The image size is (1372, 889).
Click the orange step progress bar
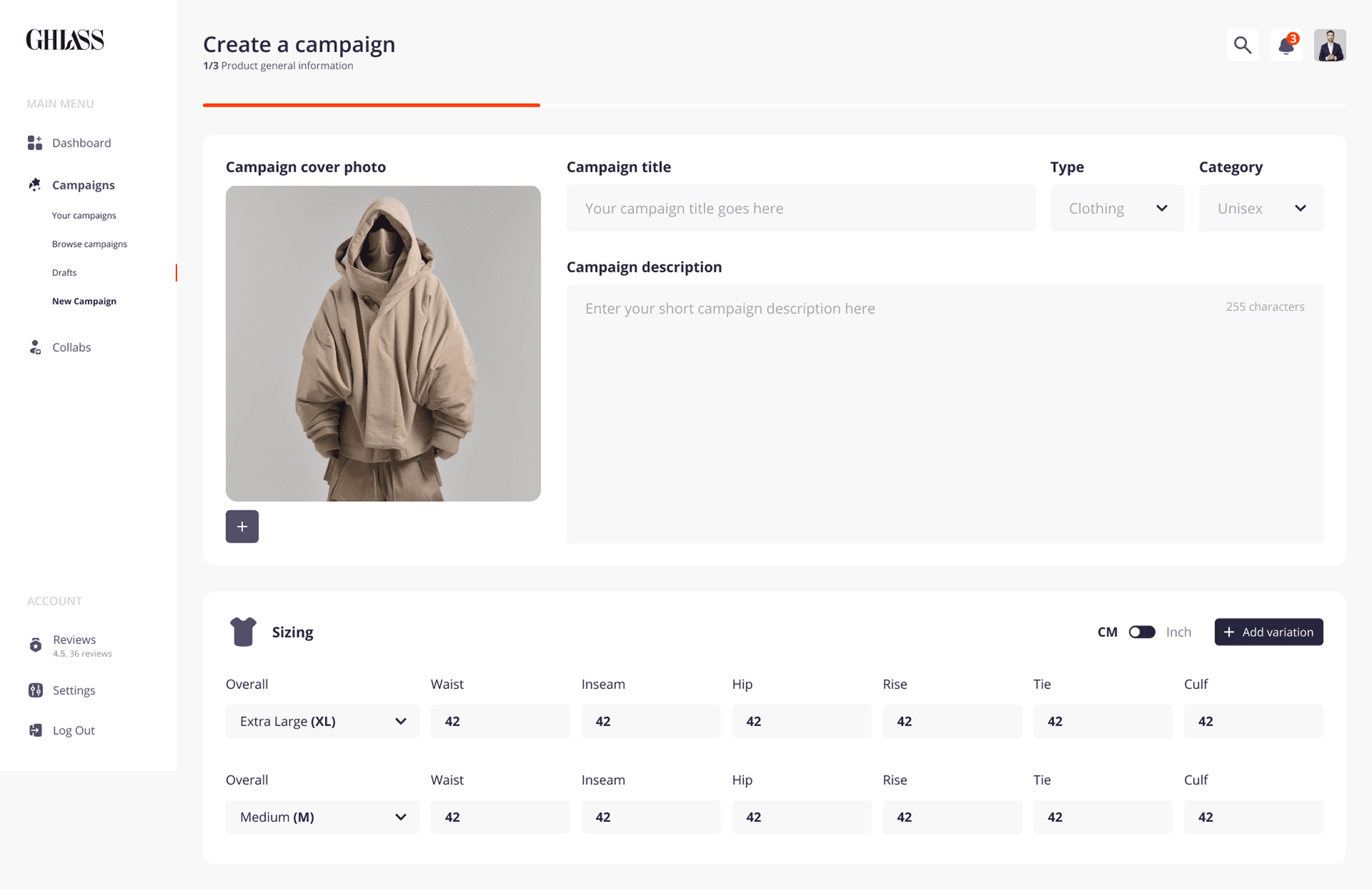click(371, 104)
